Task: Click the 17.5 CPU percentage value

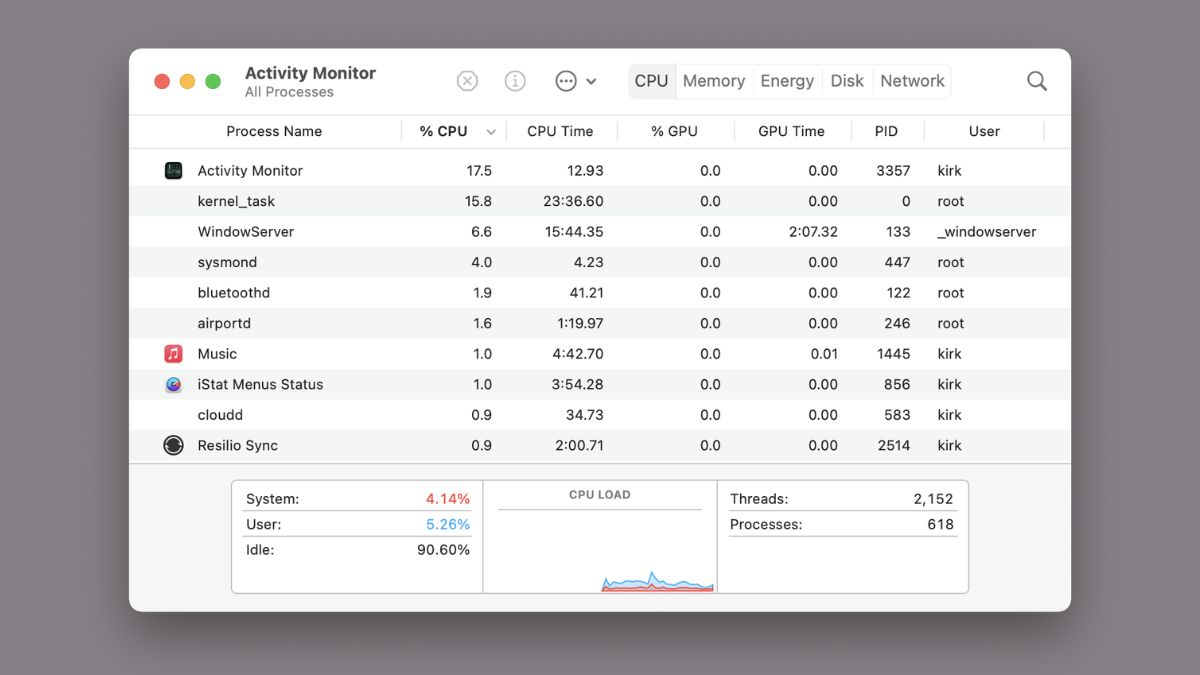Action: (479, 171)
